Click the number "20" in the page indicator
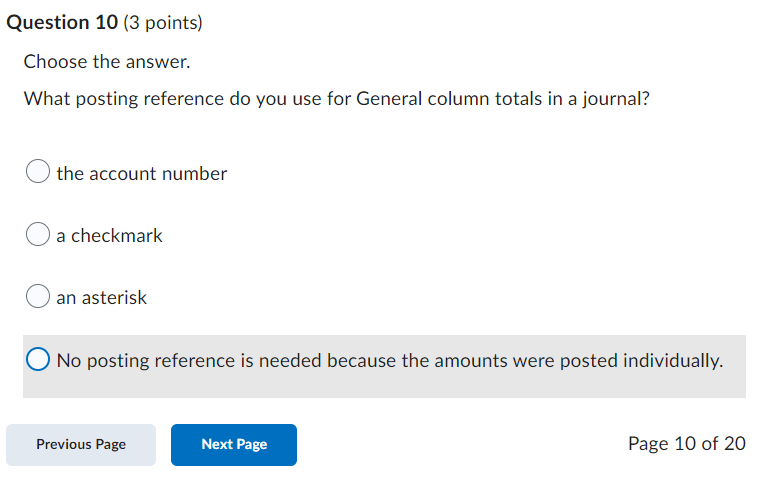The image size is (784, 482). point(734,444)
